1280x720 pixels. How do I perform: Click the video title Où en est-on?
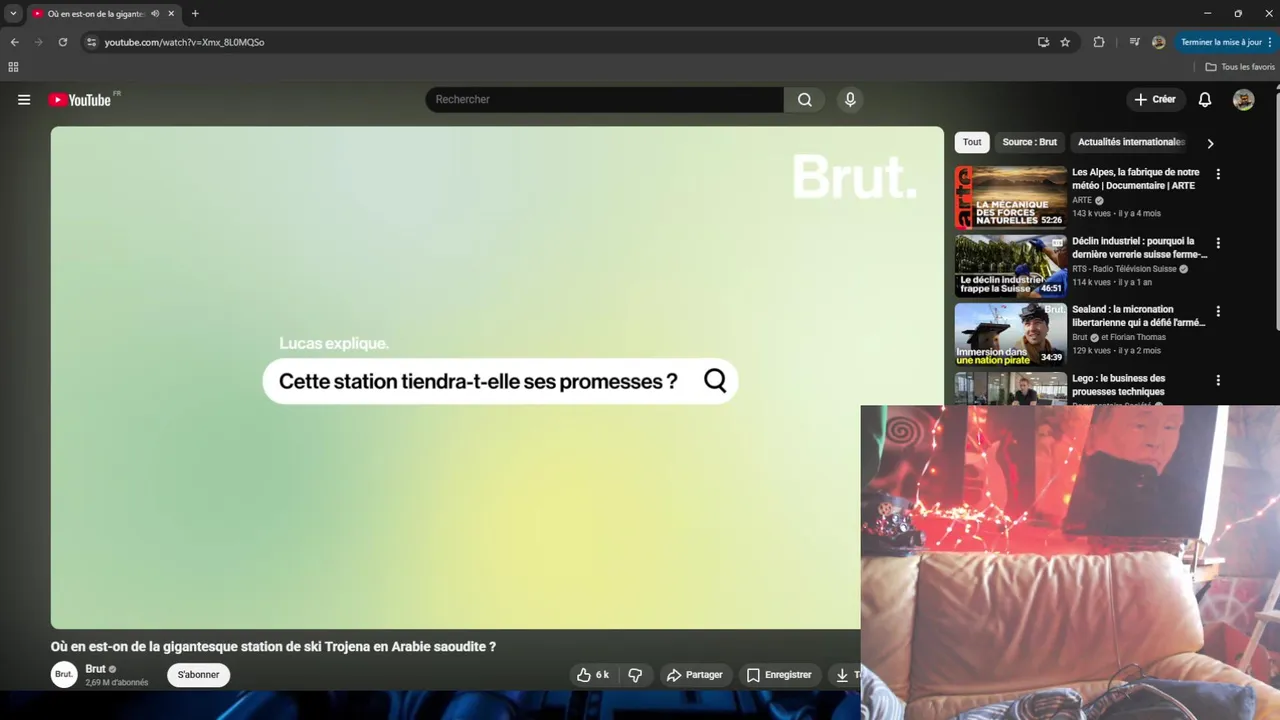tap(273, 647)
